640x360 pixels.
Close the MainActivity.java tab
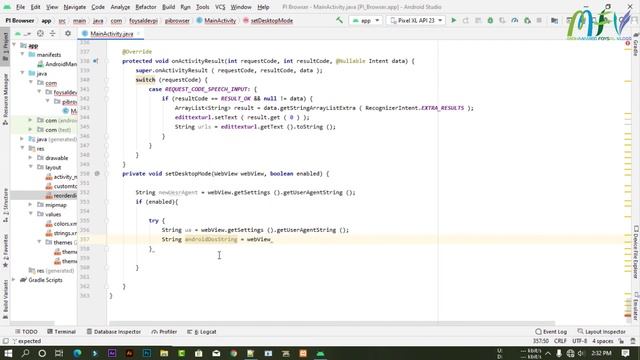[x=138, y=33]
